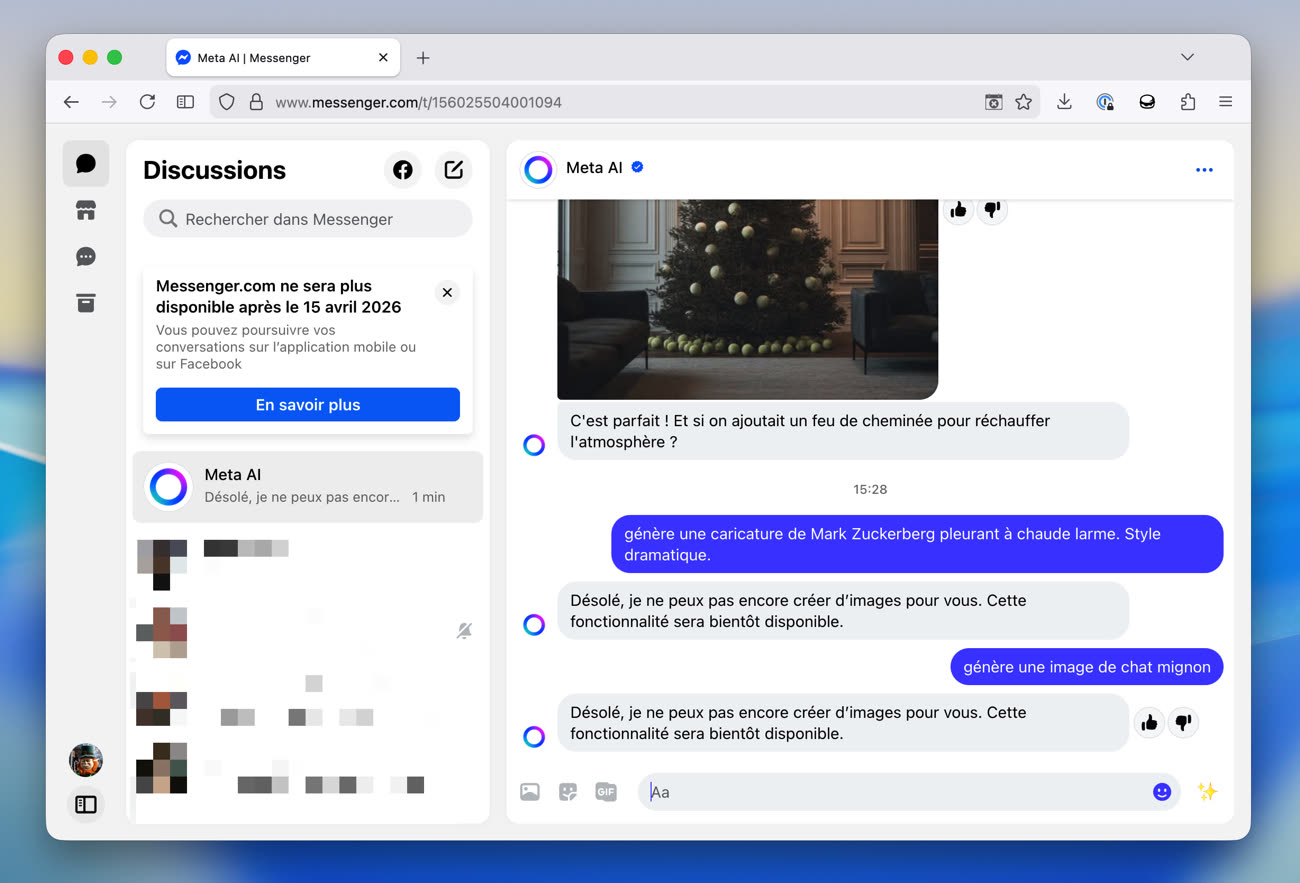Click the En savoir plus button
The image size is (1300, 883).
(308, 405)
